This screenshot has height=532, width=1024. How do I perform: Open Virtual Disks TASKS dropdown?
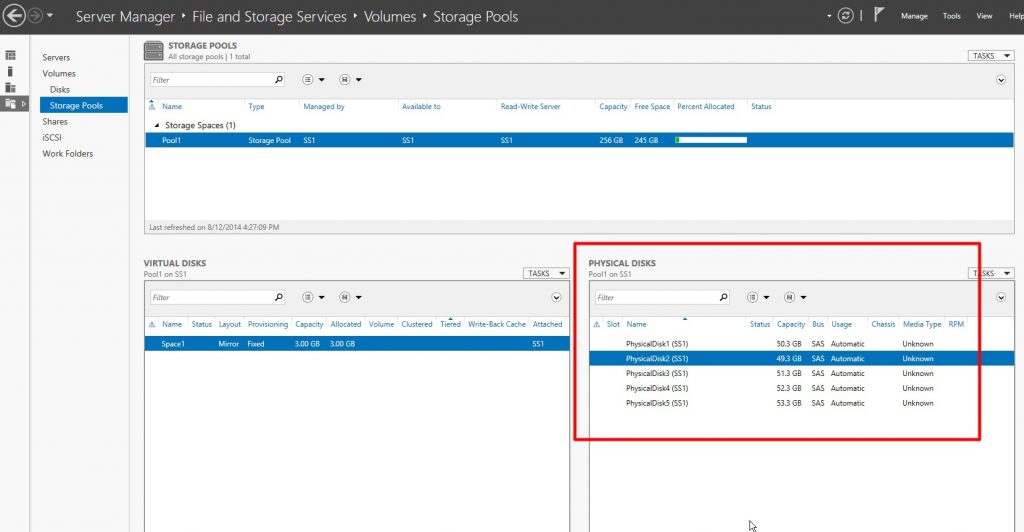(546, 274)
